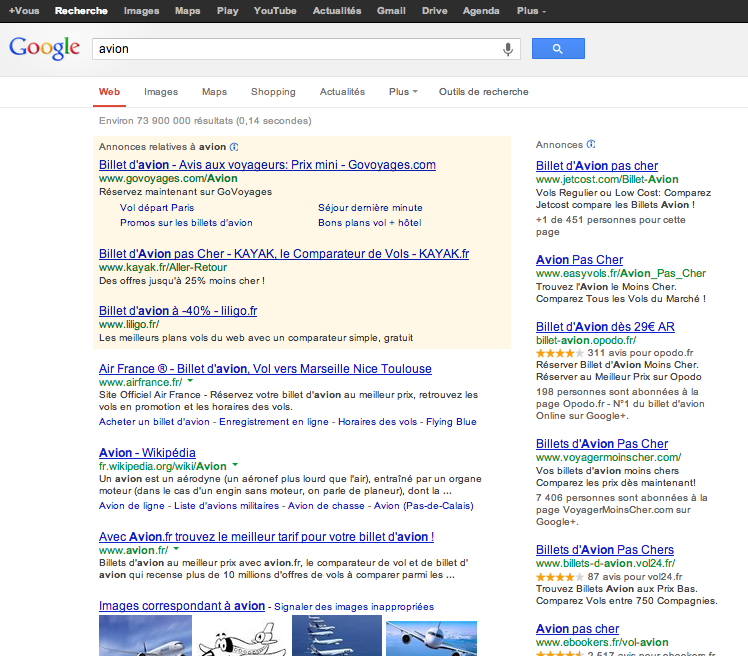Image resolution: width=748 pixels, height=656 pixels.
Task: Open vol24 'Billets d'Avion Pas Chers' ad
Action: pyautogui.click(x=604, y=550)
